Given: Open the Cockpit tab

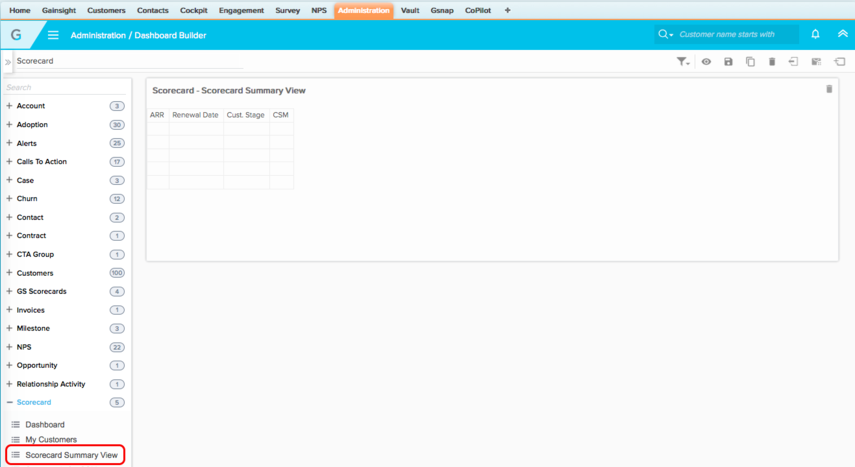Looking at the screenshot, I should click(x=194, y=10).
